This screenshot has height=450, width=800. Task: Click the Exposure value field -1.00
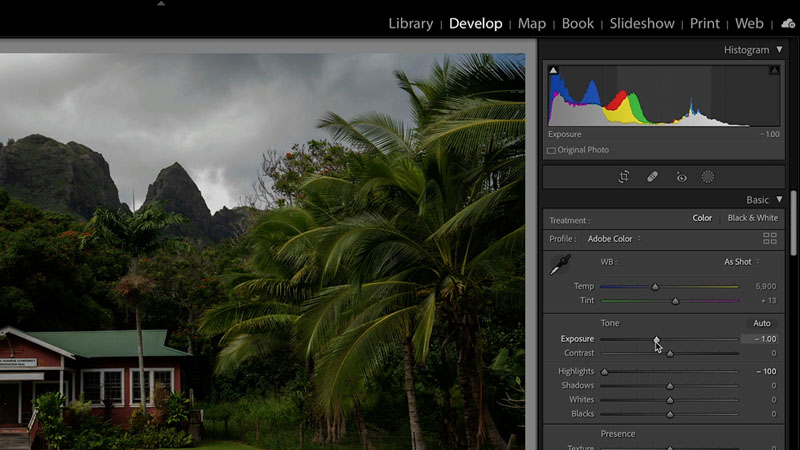pyautogui.click(x=759, y=339)
